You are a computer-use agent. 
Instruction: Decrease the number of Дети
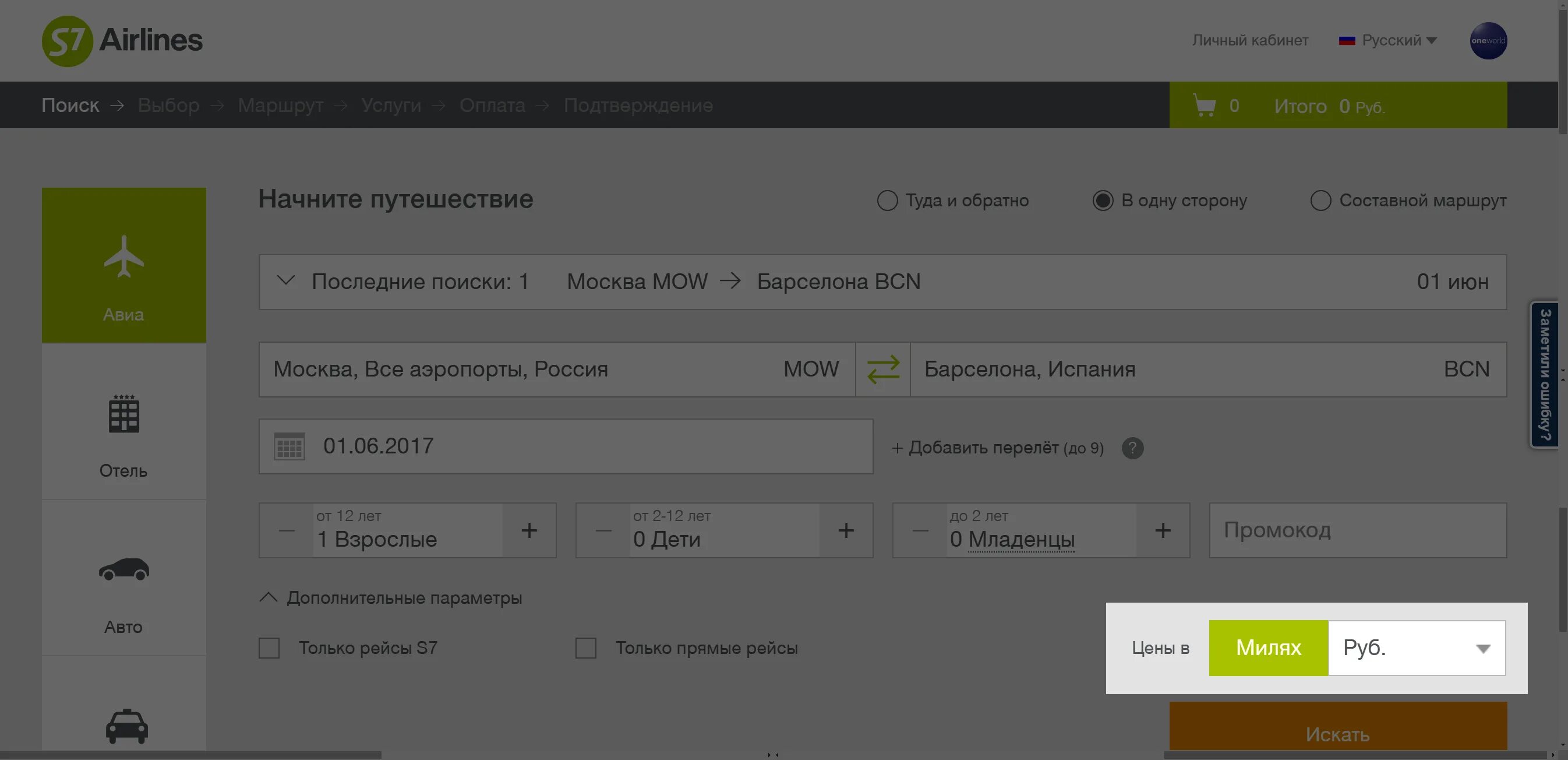(x=603, y=530)
